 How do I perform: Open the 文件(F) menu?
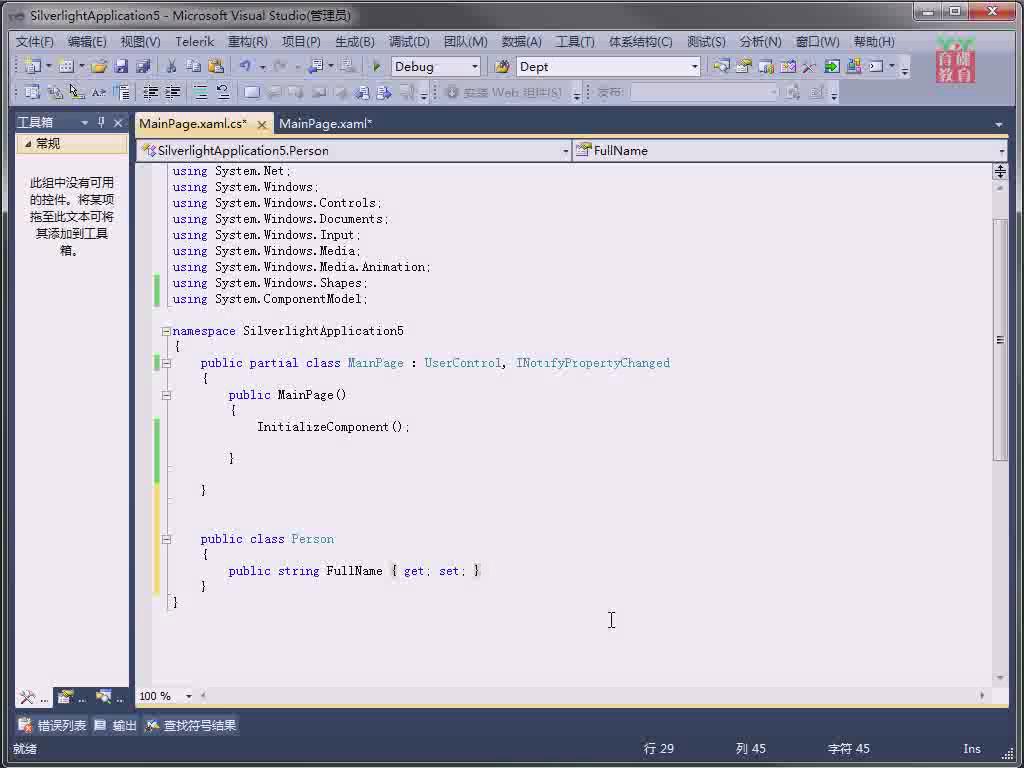pyautogui.click(x=35, y=42)
